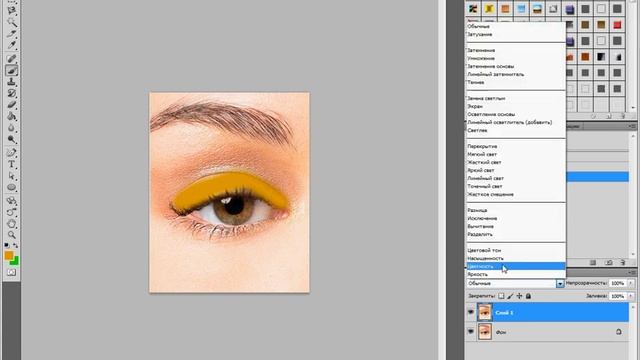Select the 3D Object Rotate tool
The width and height of the screenshot is (640, 360).
[11, 201]
